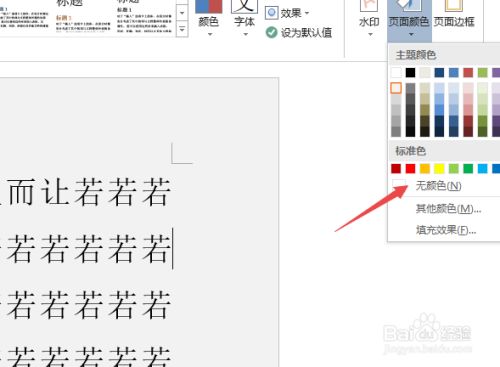
Task: Choose standard bright red swatch
Action: coord(410,169)
